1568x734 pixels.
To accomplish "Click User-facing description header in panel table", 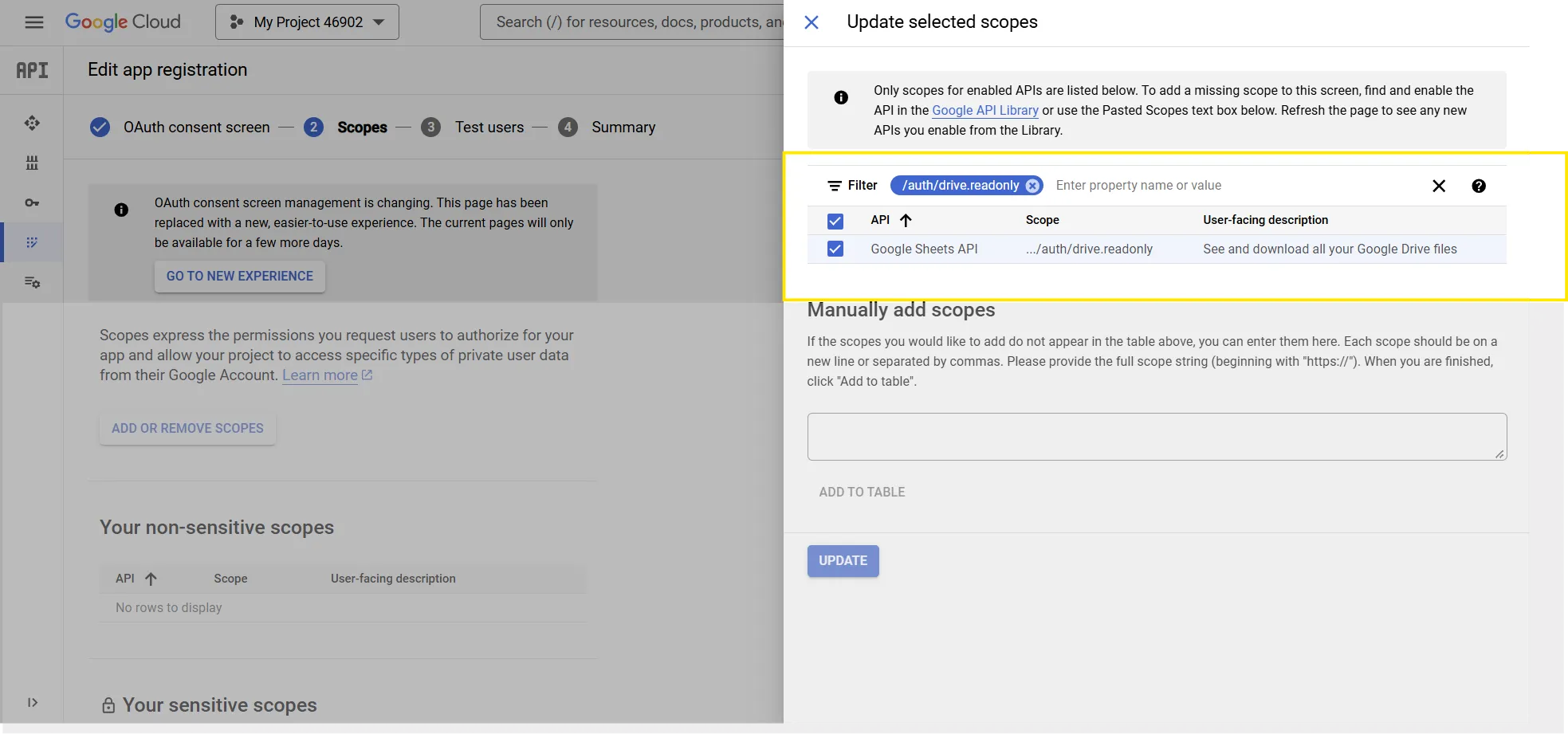I will (1265, 220).
